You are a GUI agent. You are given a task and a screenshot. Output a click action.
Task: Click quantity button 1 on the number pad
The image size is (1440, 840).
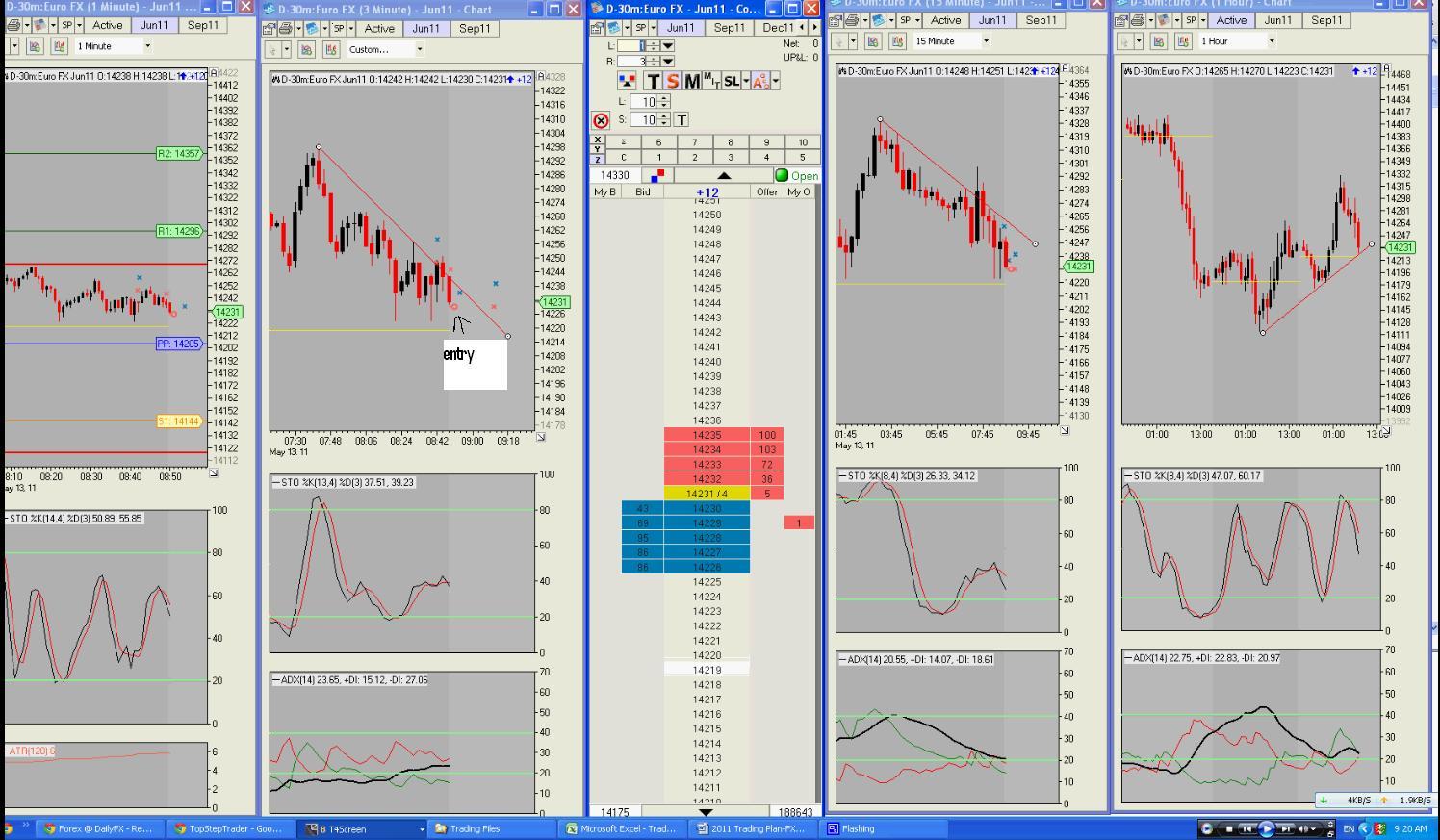[658, 157]
